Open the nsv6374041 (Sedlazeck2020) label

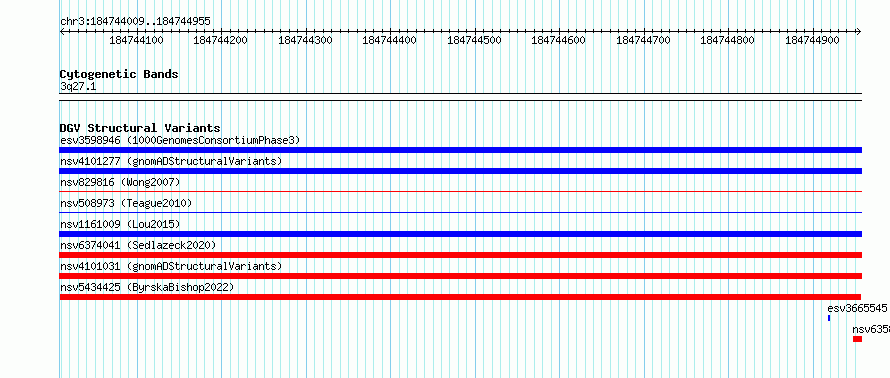(x=138, y=245)
